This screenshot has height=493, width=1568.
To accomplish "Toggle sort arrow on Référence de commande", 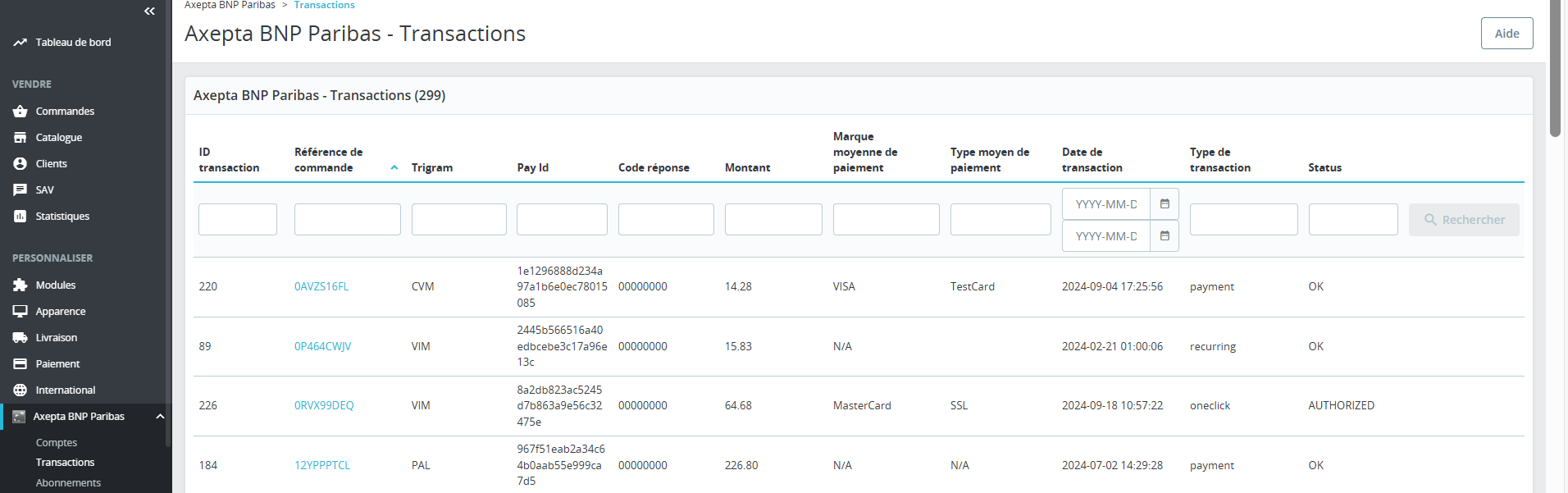I will tap(394, 167).
